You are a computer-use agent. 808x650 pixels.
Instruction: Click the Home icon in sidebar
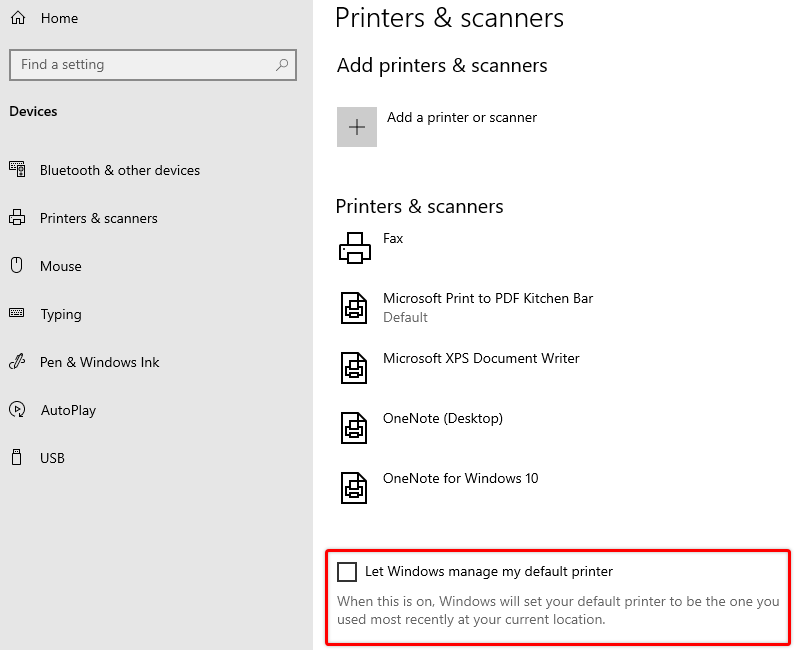[18, 18]
